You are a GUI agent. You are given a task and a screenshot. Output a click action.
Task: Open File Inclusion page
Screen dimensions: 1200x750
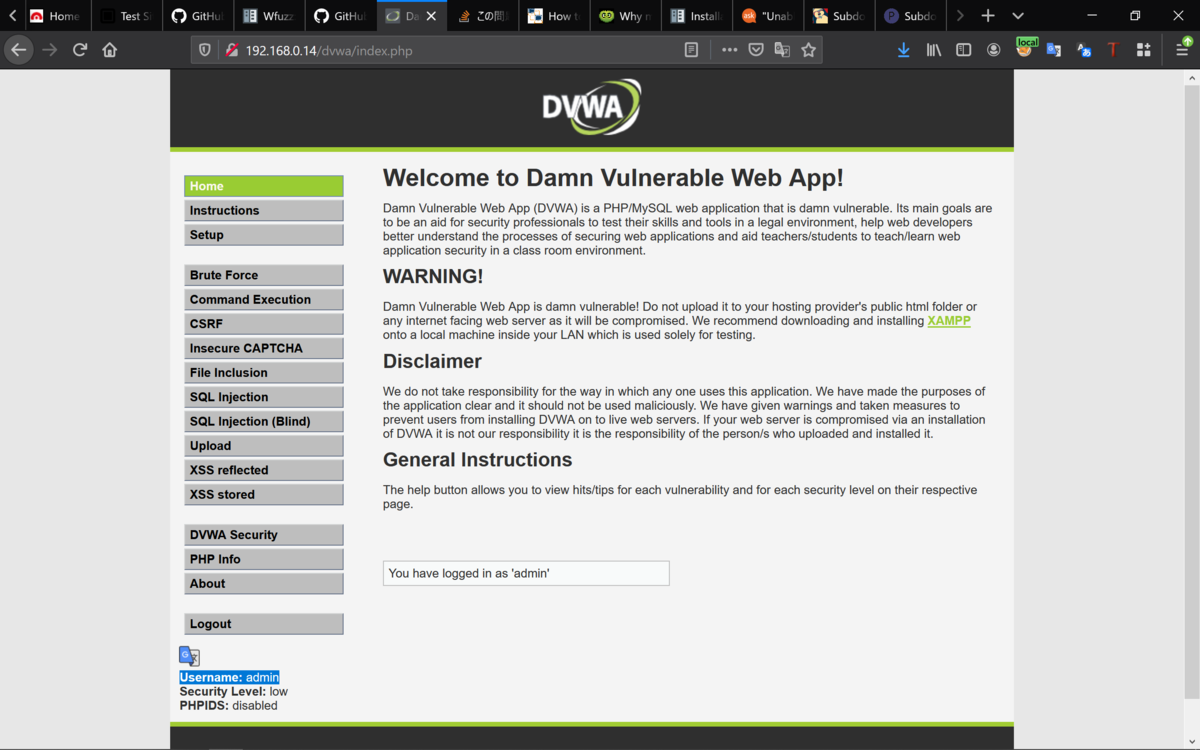point(264,372)
